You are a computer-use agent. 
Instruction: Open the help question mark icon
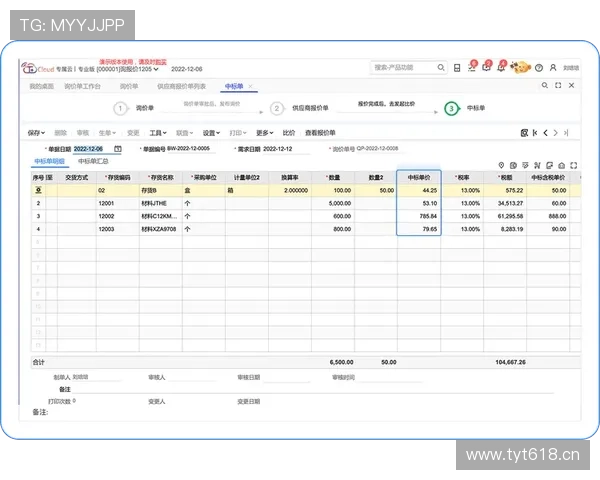(539, 68)
